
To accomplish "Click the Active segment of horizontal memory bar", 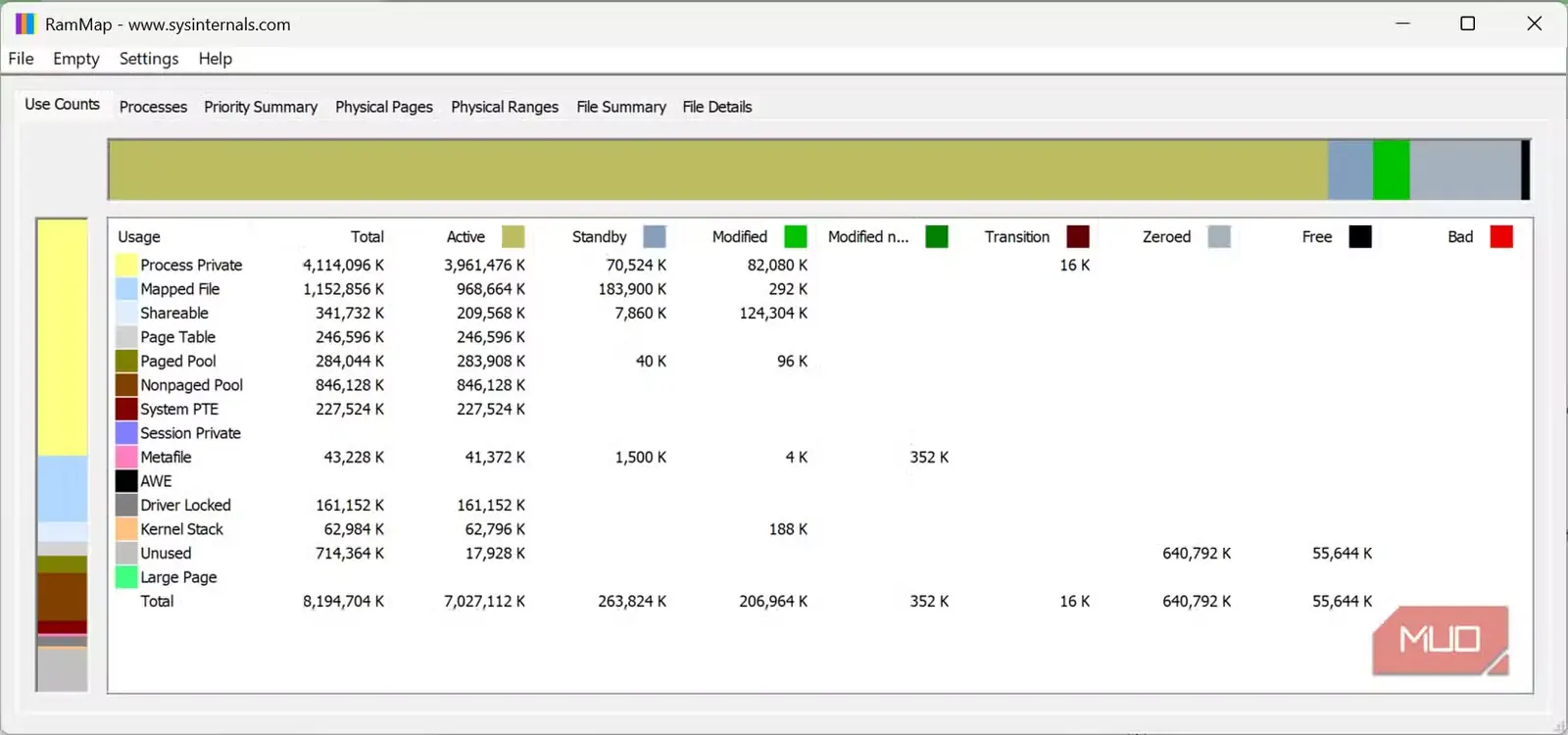I will coord(718,170).
